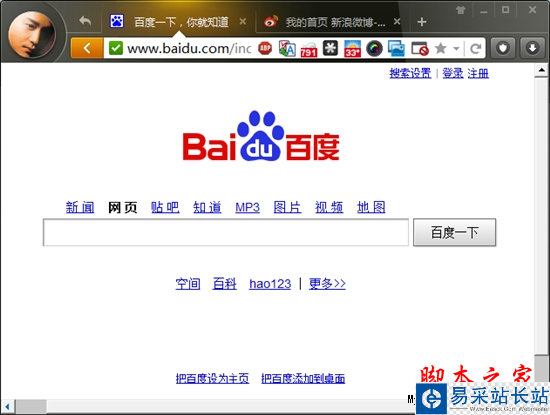Expand the dropdown arrow next to the star
Image resolution: width=550 pixels, height=415 pixels.
(456, 49)
